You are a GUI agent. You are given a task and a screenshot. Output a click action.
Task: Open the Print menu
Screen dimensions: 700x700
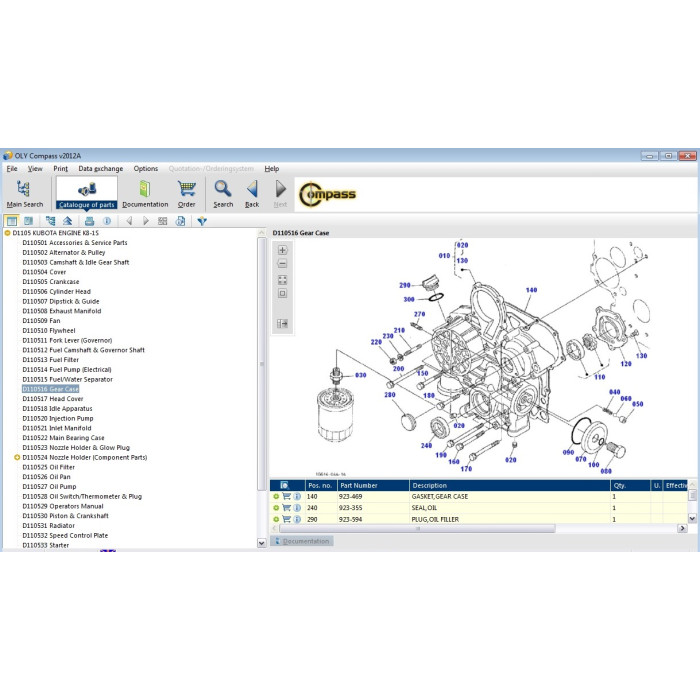point(60,168)
